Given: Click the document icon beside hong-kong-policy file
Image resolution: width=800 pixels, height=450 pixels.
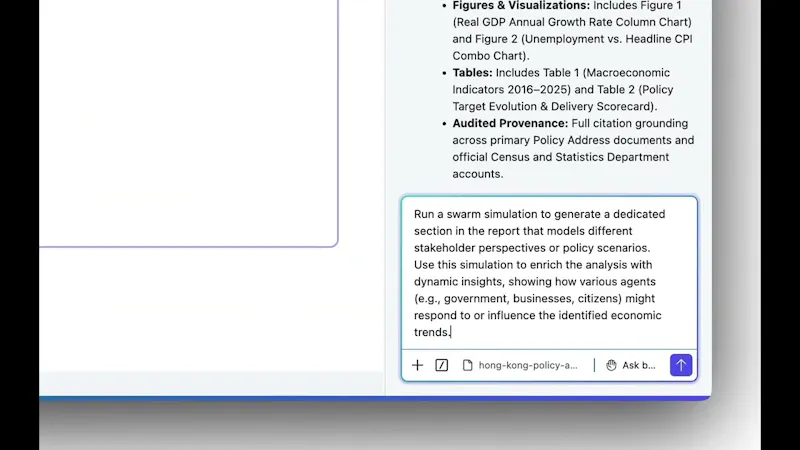Looking at the screenshot, I should point(467,365).
